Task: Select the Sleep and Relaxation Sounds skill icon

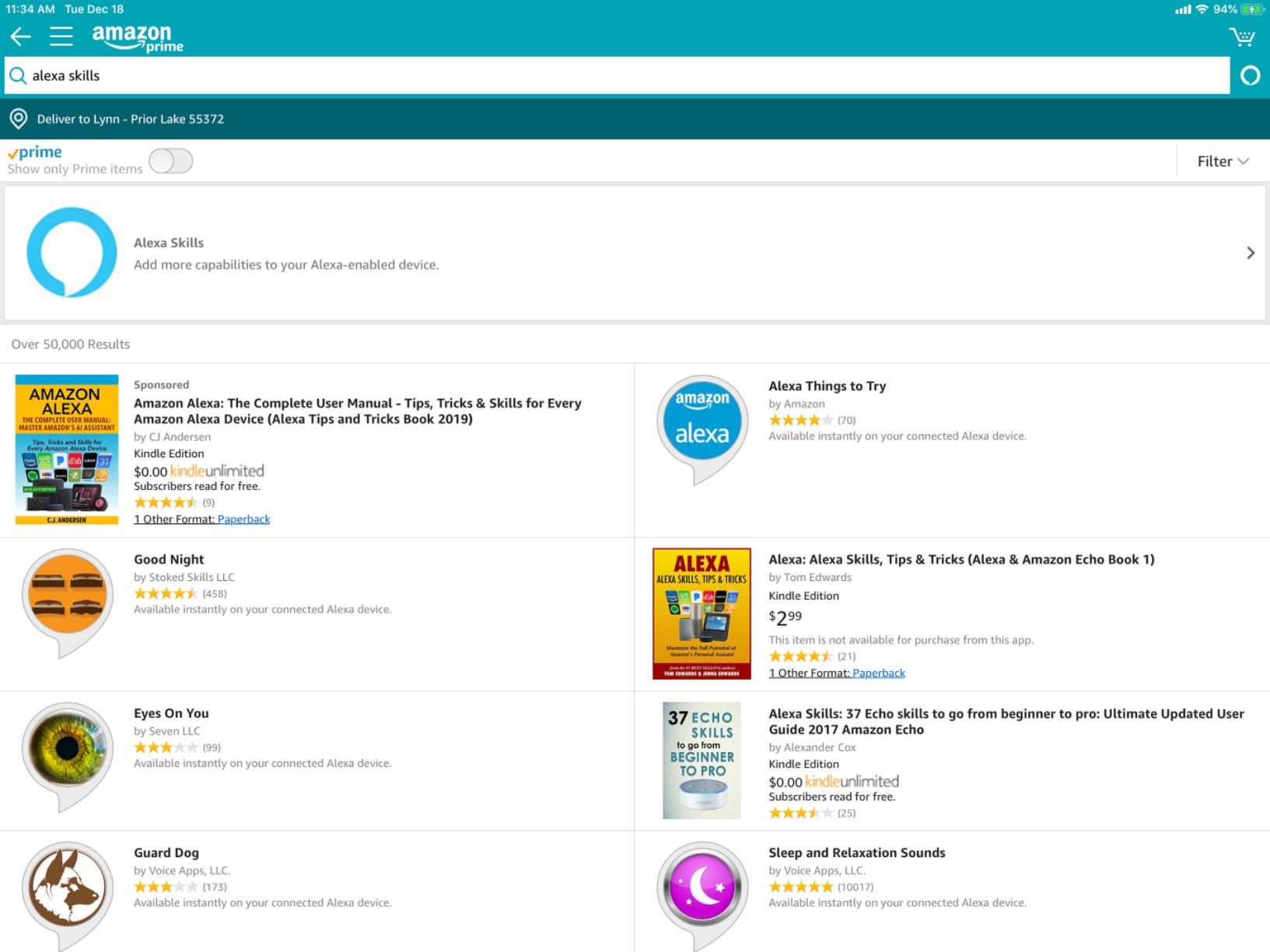Action: click(701, 886)
